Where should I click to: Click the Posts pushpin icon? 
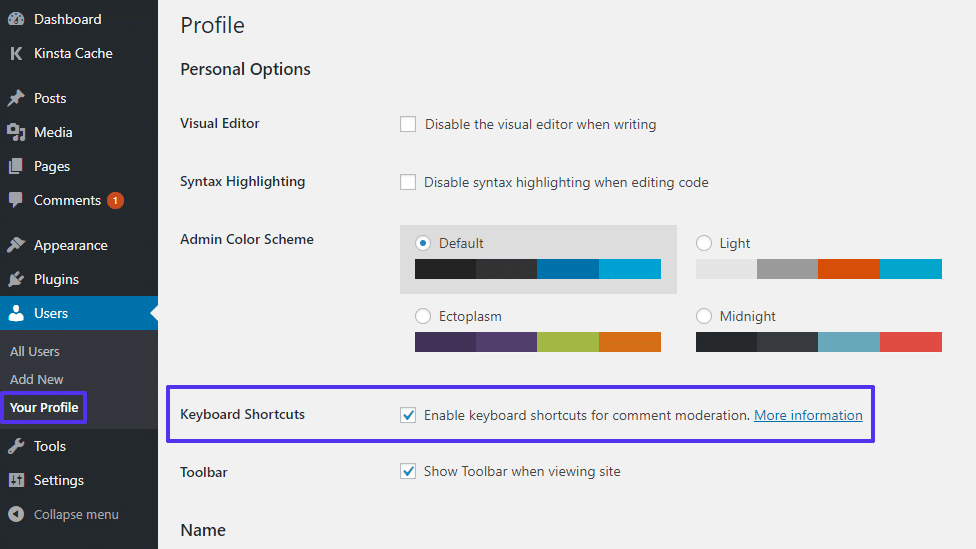16,98
